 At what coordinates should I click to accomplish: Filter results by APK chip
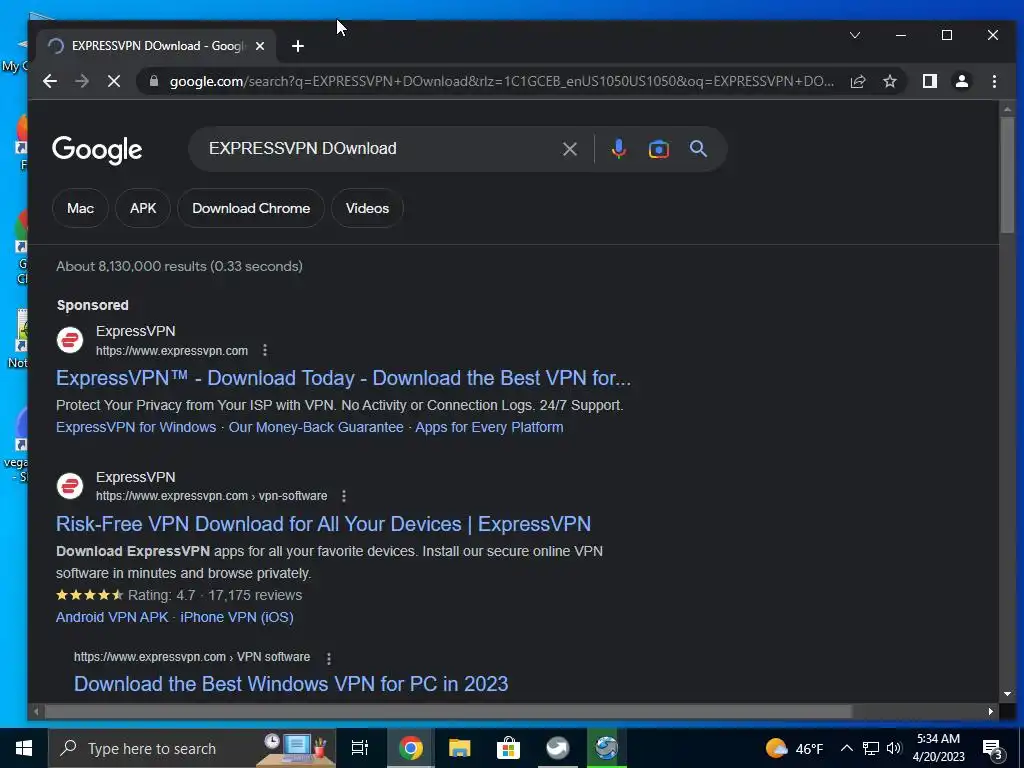[143, 208]
